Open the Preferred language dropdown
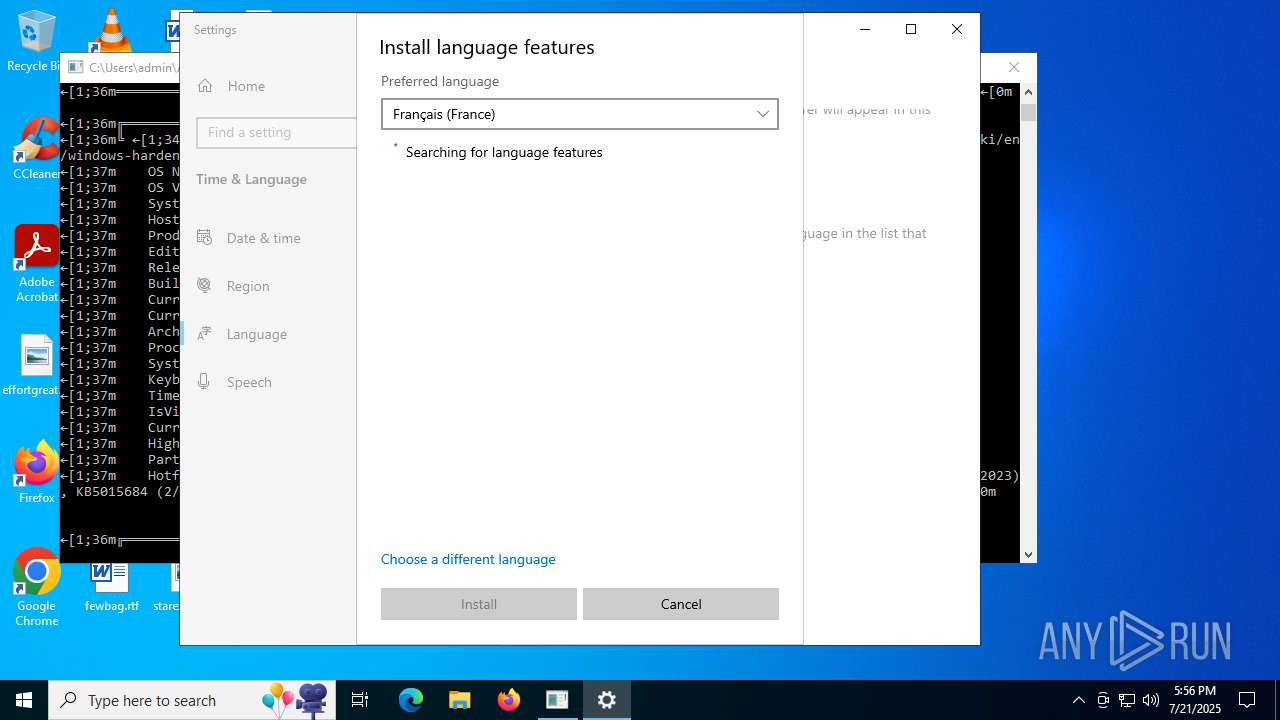The image size is (1280, 720). point(579,114)
